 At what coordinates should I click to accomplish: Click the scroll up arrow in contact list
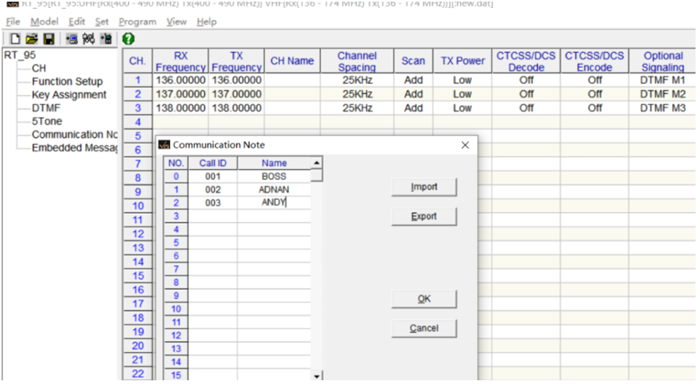[x=317, y=163]
